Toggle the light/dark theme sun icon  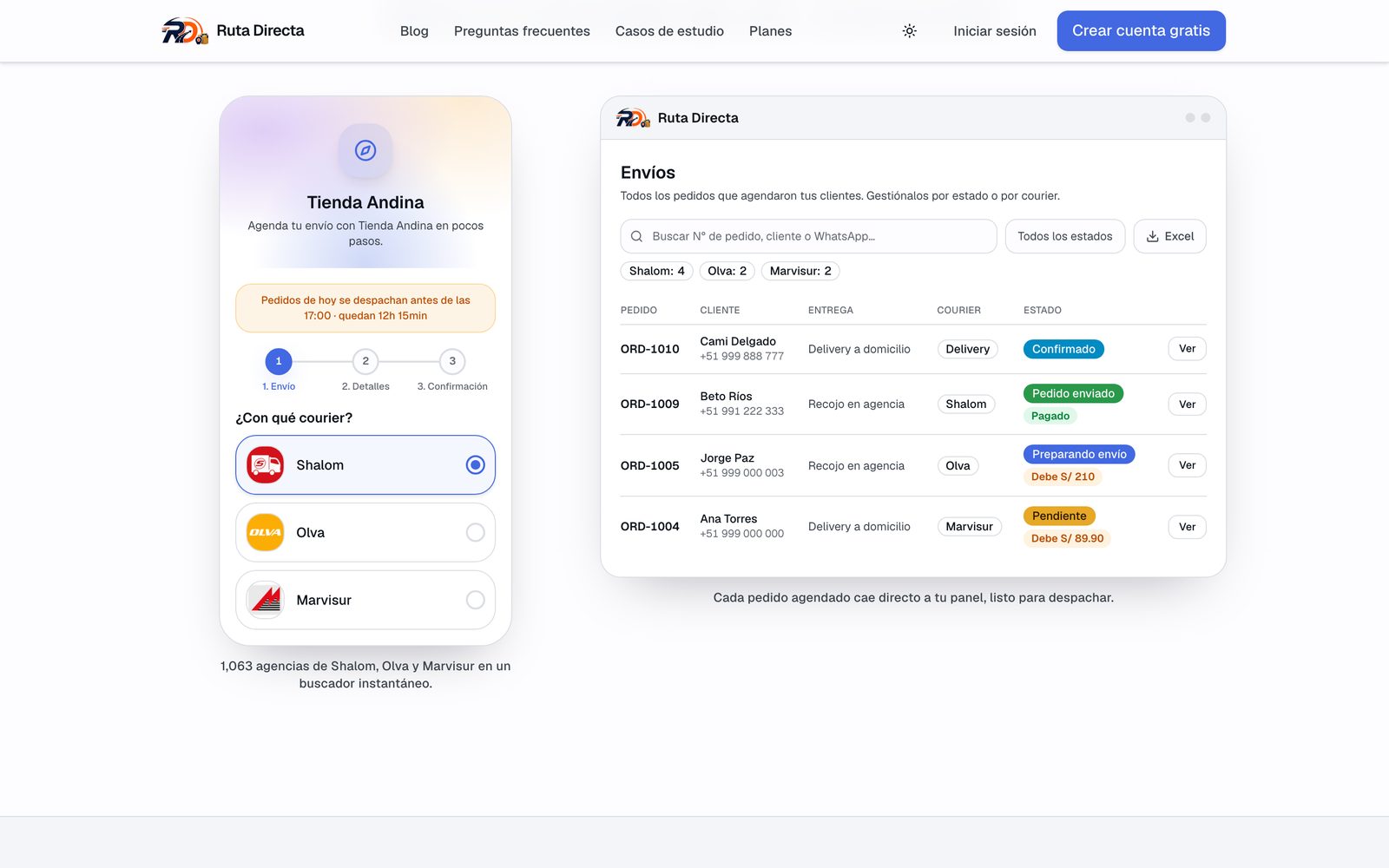click(909, 31)
